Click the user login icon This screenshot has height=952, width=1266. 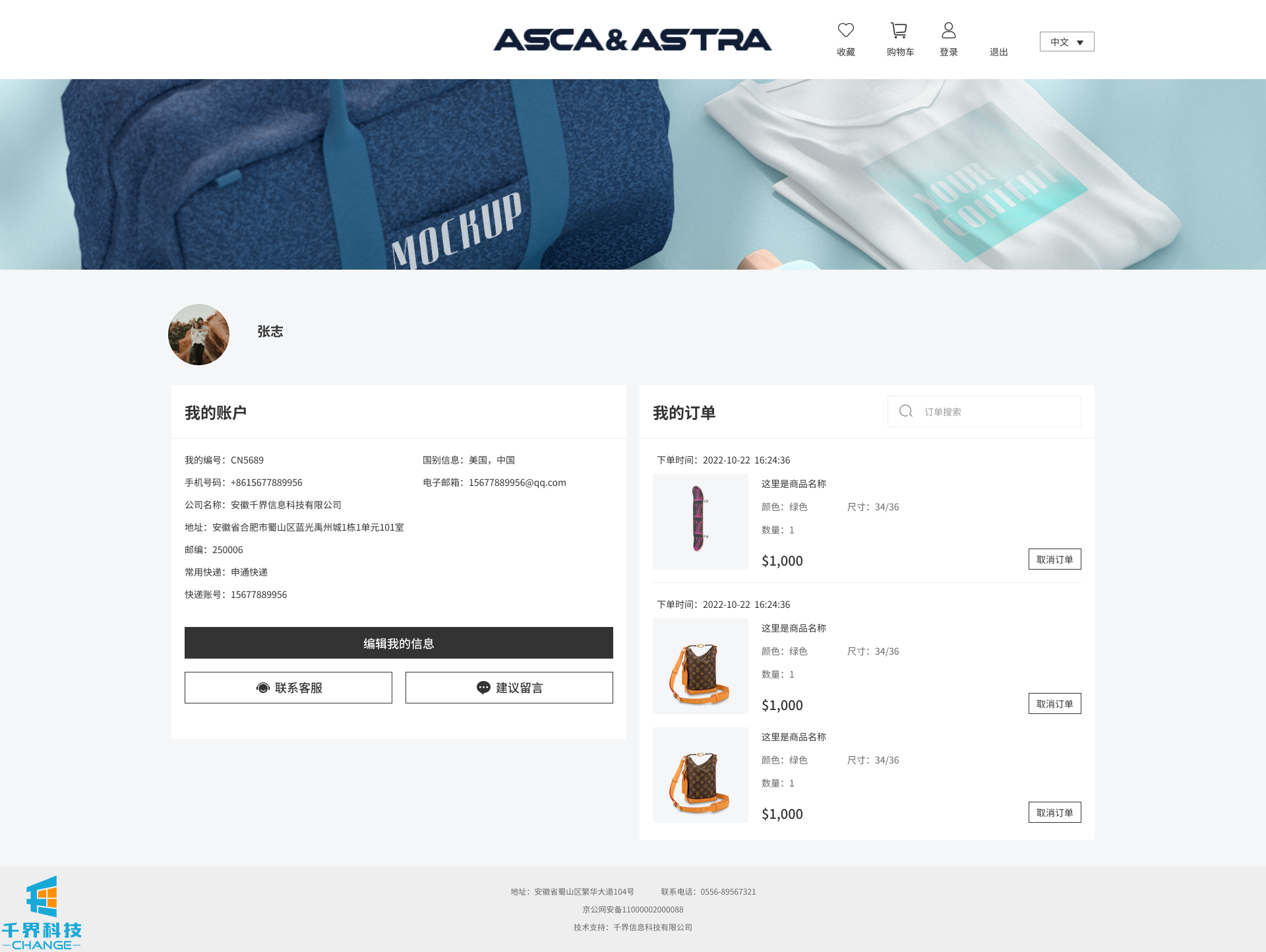(x=948, y=30)
